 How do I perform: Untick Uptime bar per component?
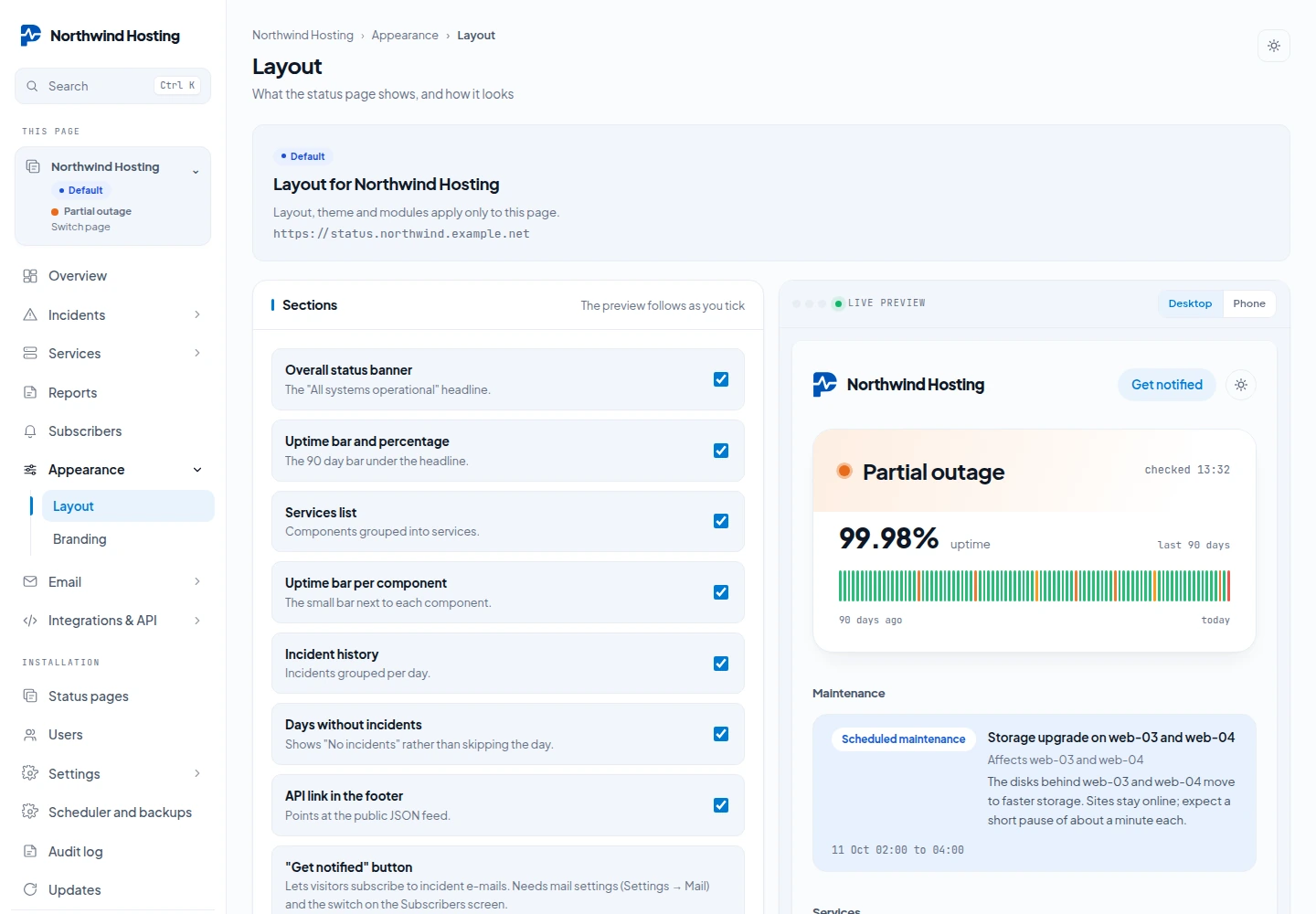[721, 592]
